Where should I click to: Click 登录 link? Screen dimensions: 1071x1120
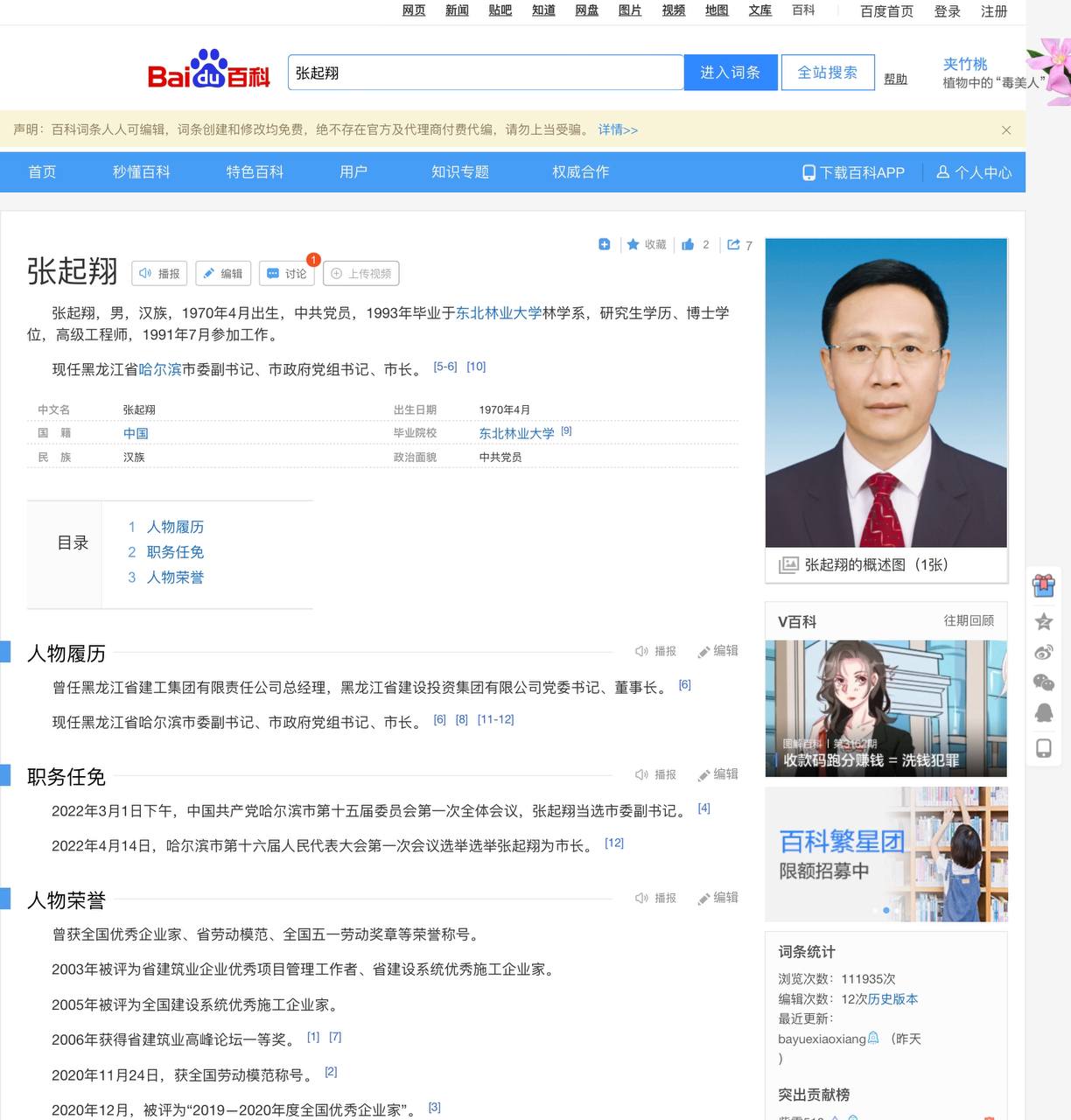tap(948, 11)
